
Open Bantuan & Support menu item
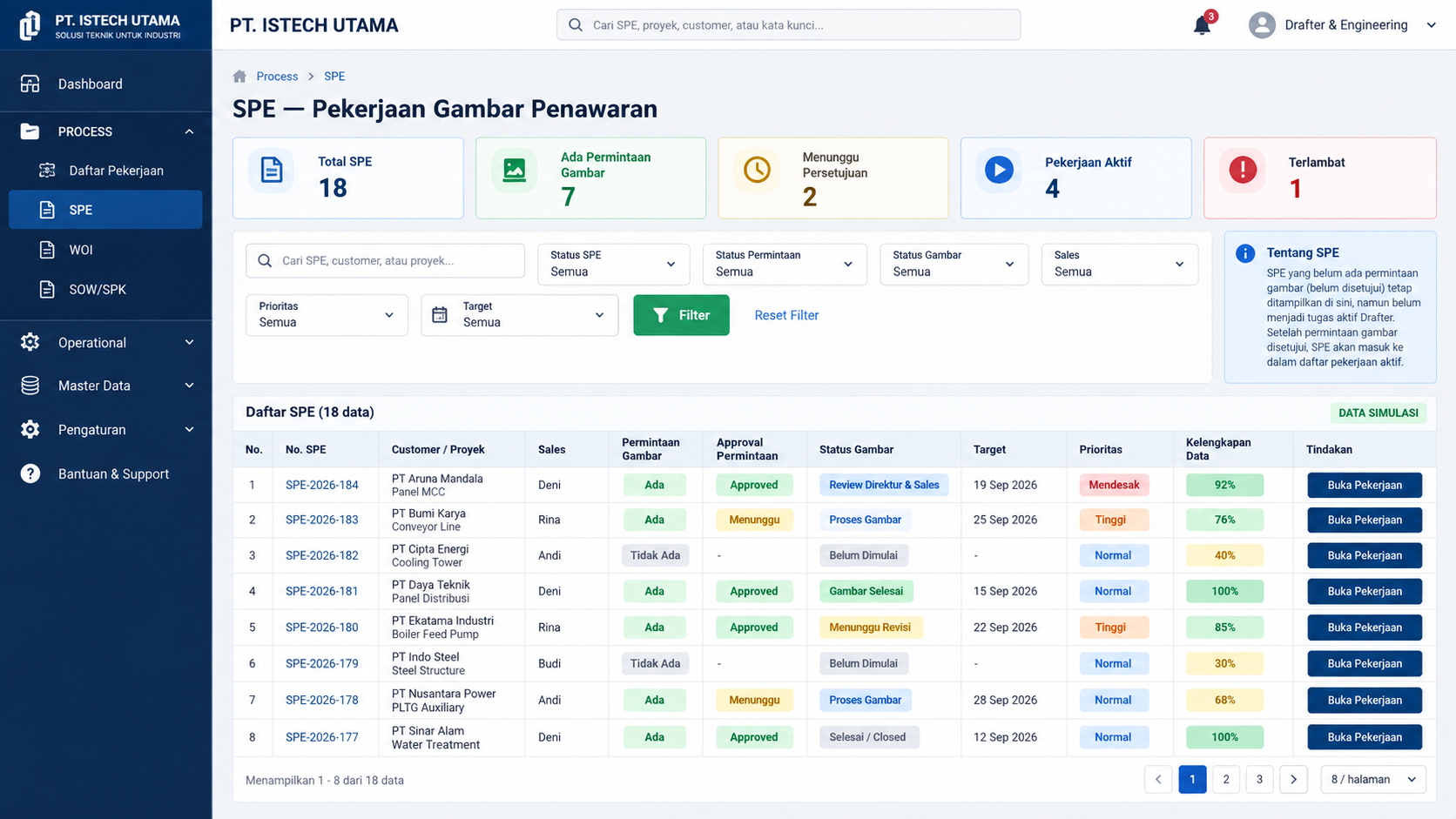pos(105,473)
